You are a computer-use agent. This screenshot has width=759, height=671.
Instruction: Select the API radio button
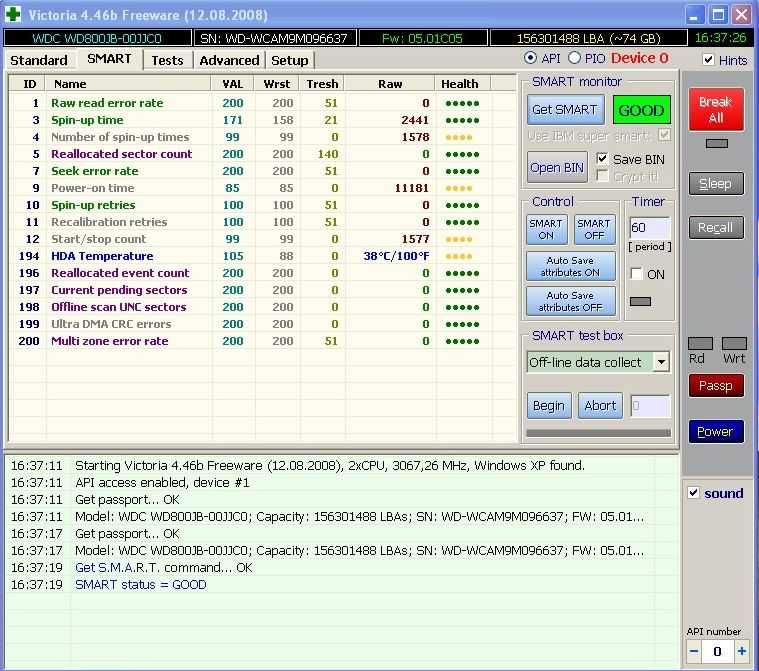pos(530,58)
